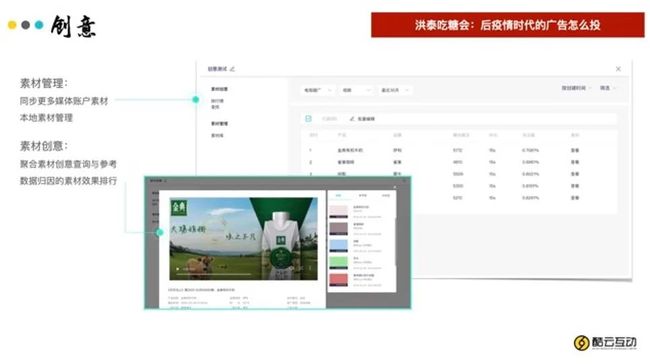
Task: Open the rightmost 筛选 filter dropdown
Action: click(608, 88)
